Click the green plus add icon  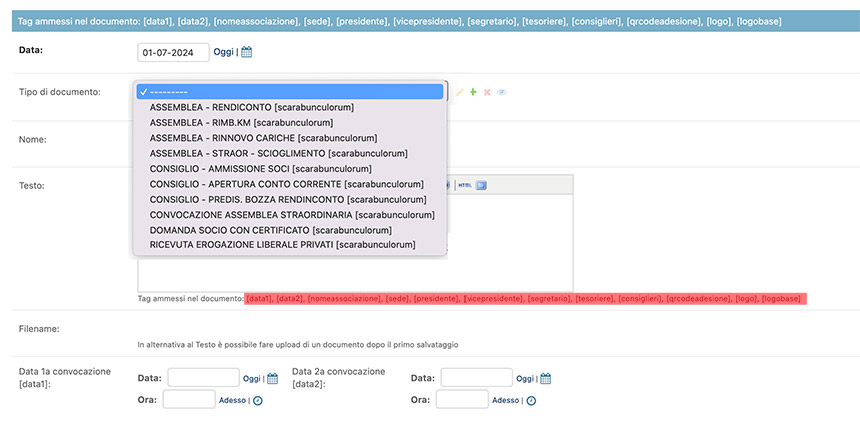(473, 92)
